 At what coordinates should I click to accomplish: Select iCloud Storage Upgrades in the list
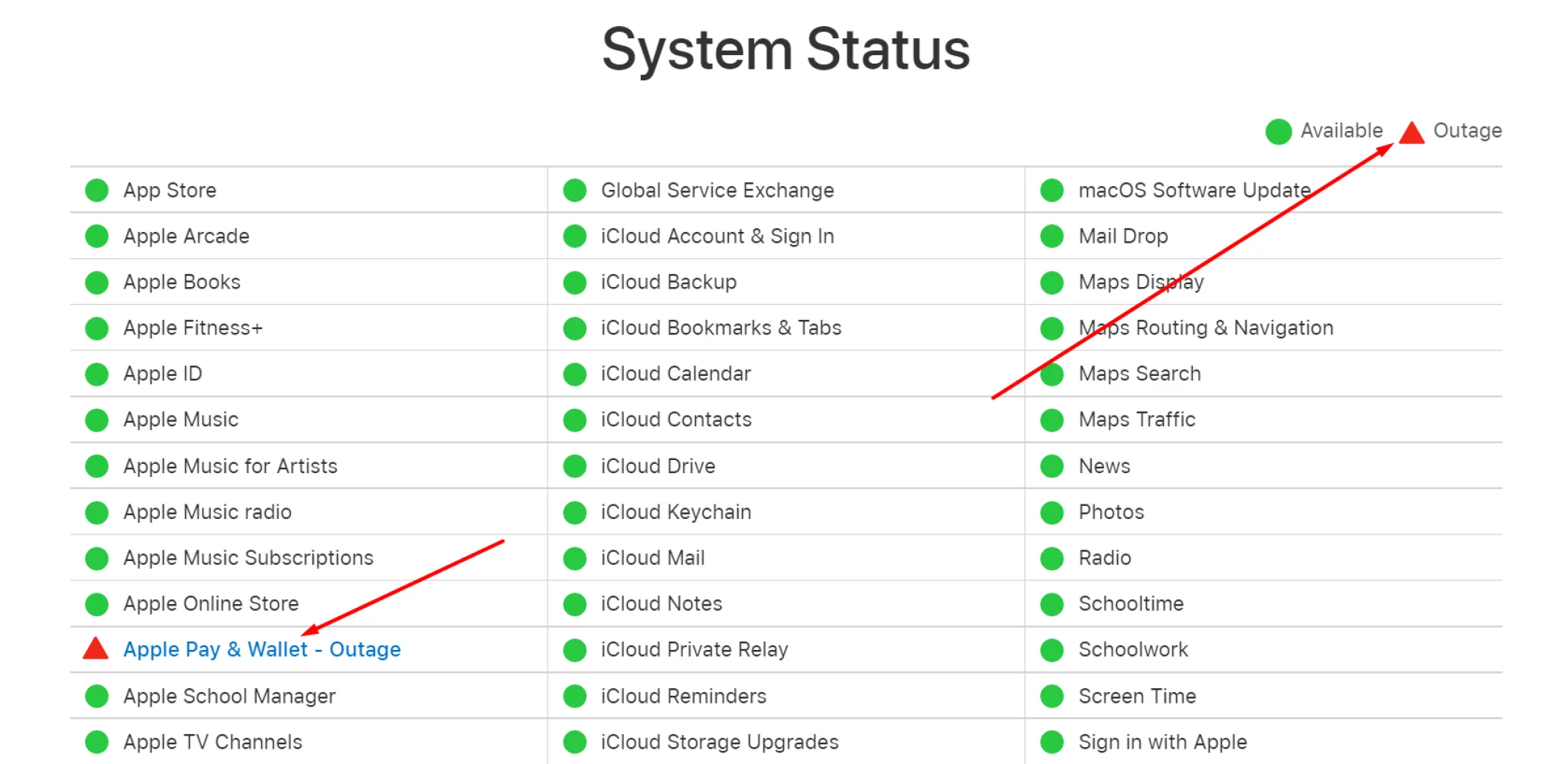point(720,742)
